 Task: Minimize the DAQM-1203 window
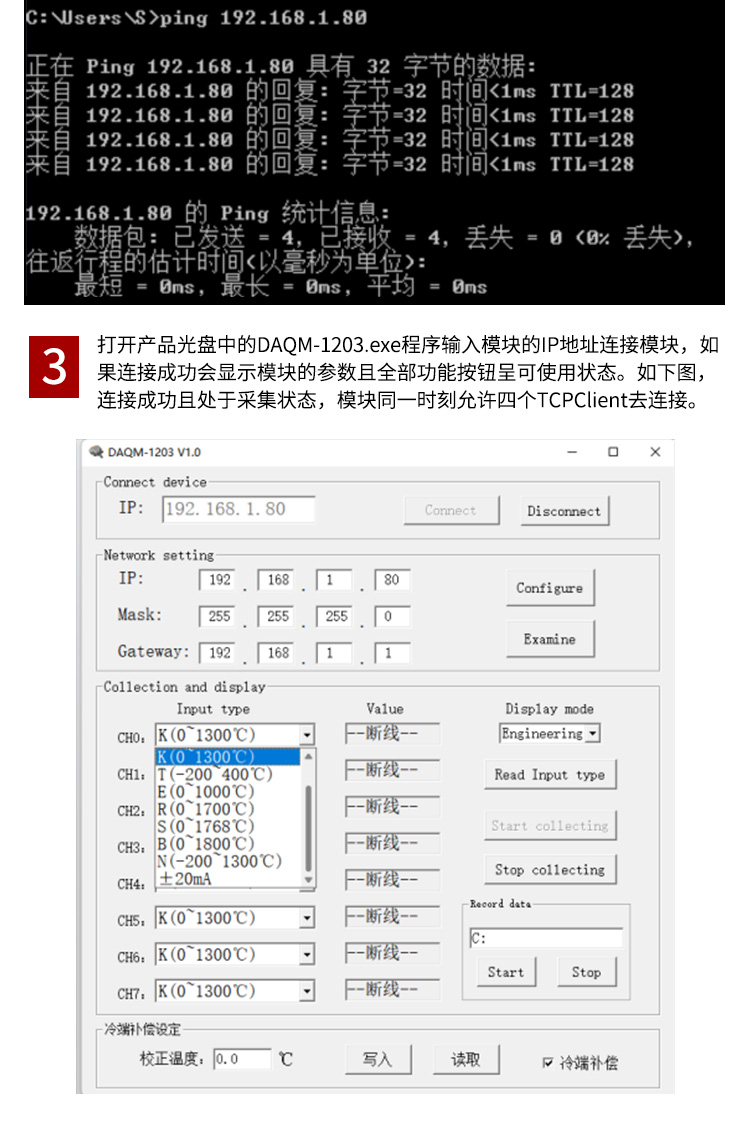[572, 452]
